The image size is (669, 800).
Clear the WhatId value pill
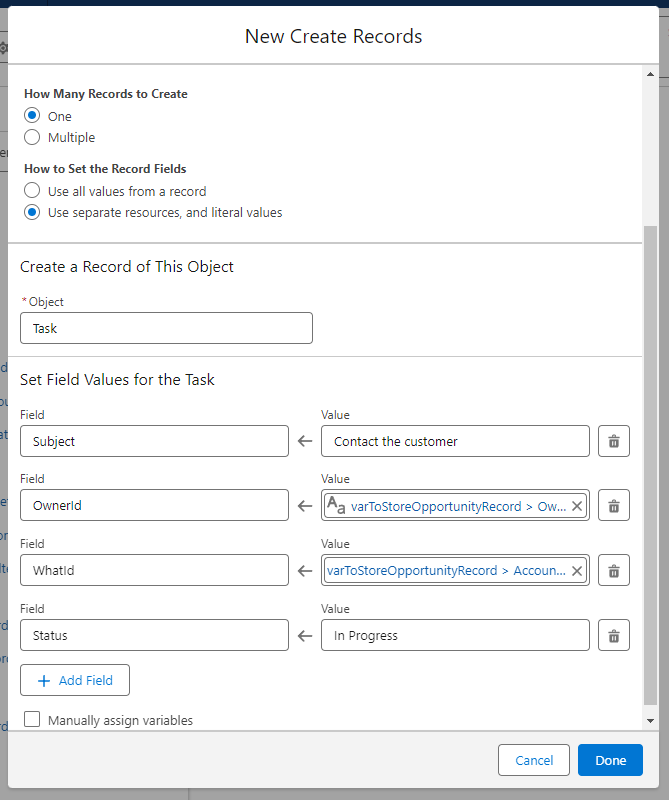pos(576,571)
